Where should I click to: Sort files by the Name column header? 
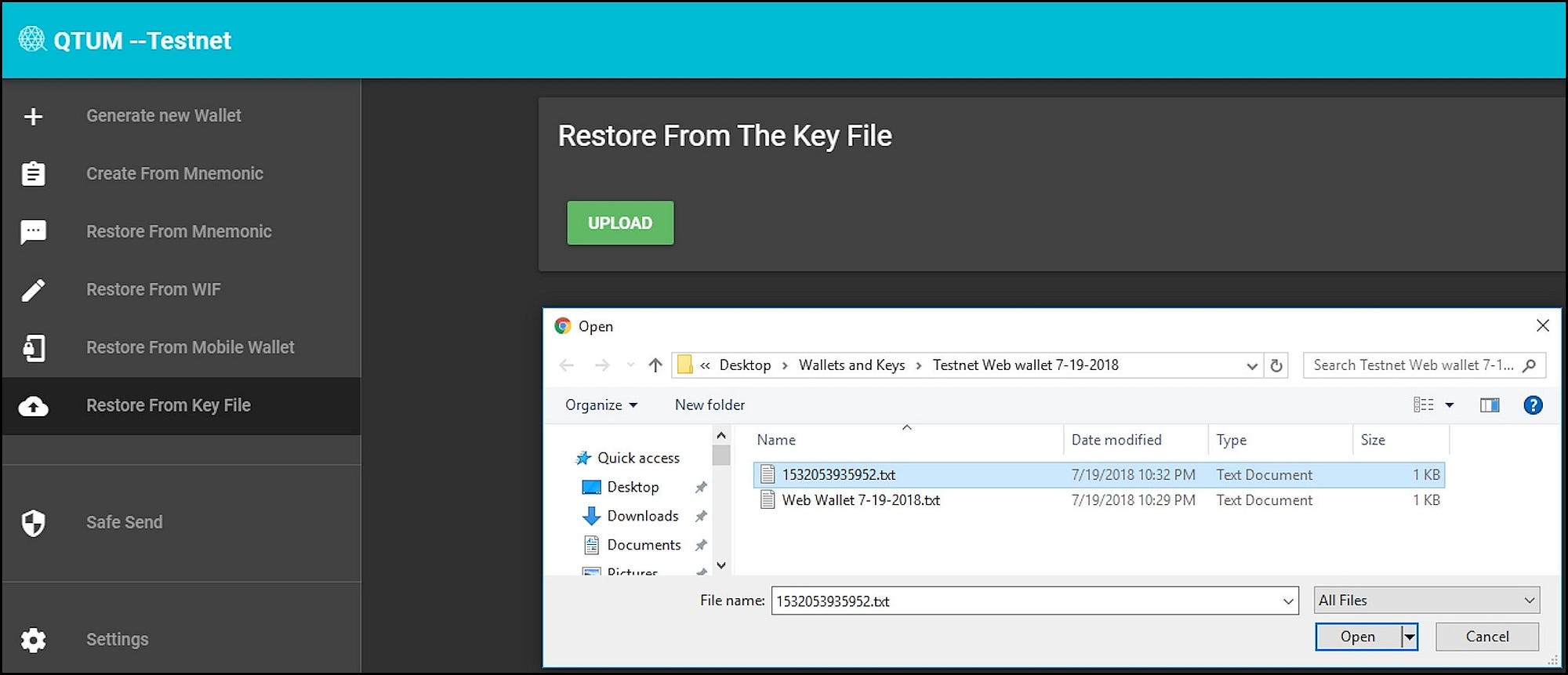pyautogui.click(x=907, y=440)
